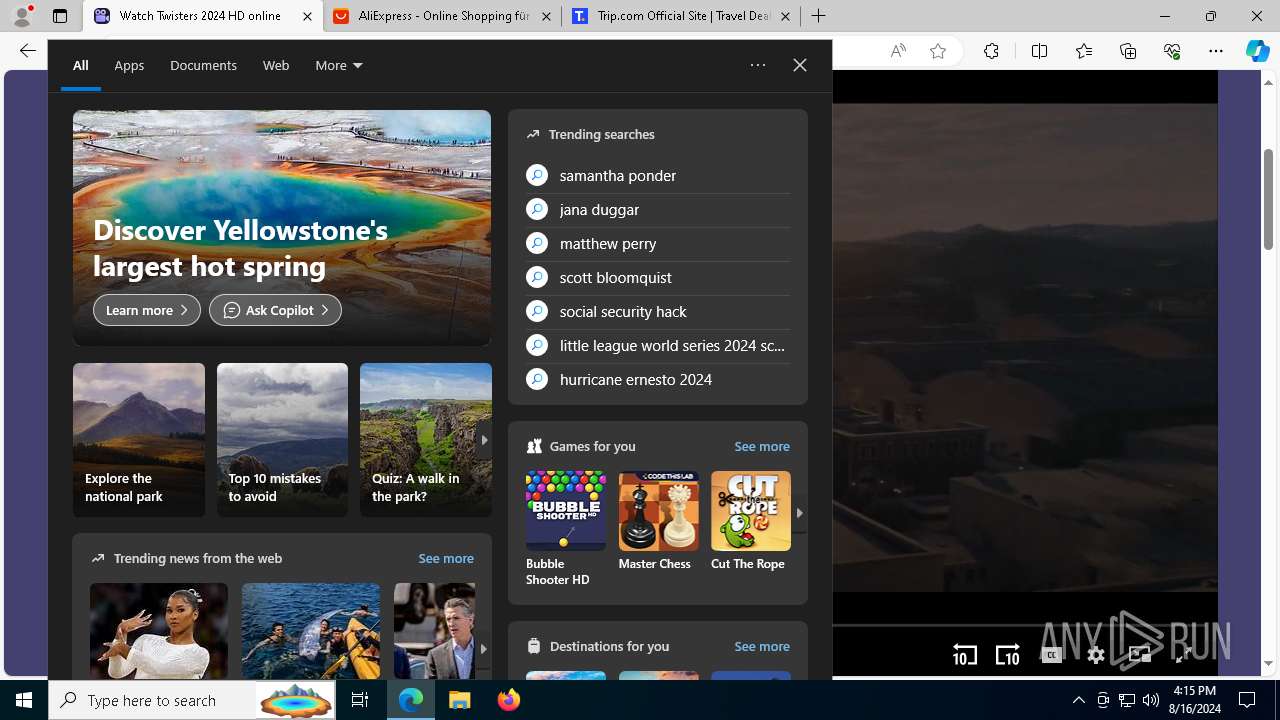This screenshot has height=720, width=1280.
Task: Switch to the Web search tab
Action: tap(276, 65)
